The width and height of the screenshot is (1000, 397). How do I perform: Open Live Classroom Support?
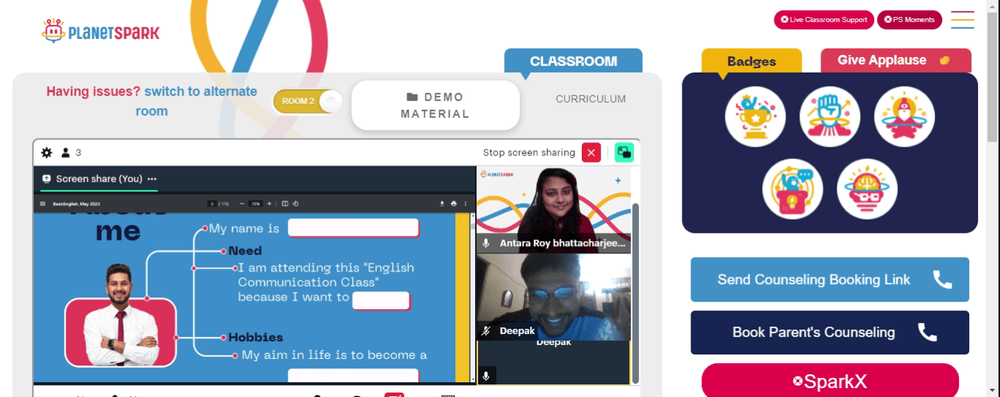click(823, 20)
